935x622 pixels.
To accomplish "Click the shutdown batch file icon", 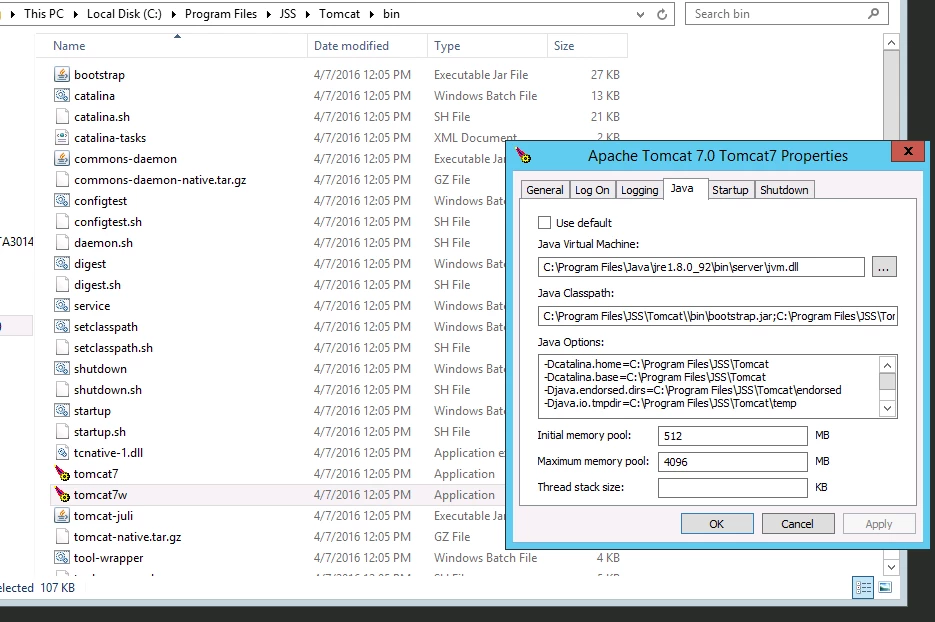I will 62,369.
